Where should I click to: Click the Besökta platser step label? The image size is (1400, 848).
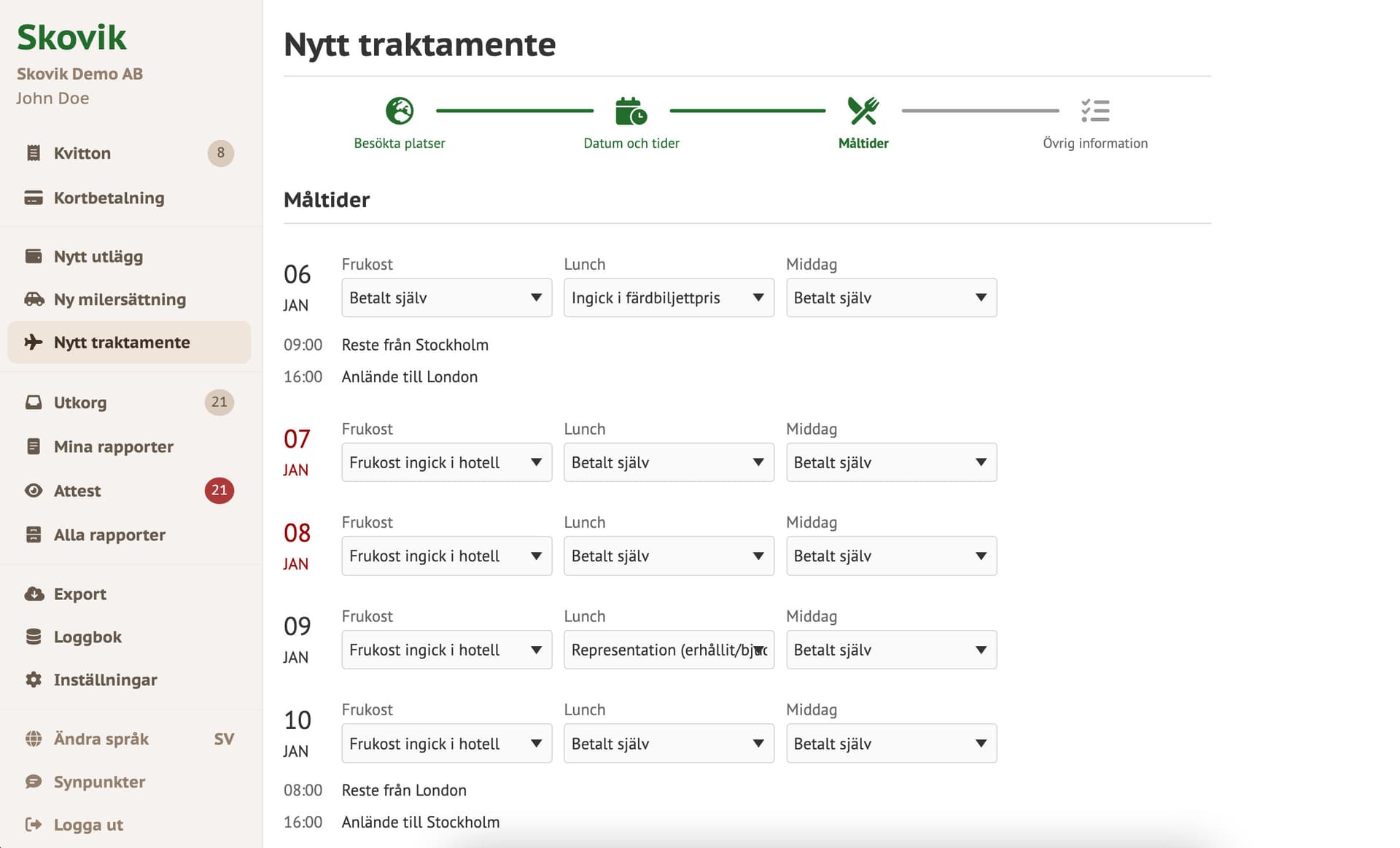tap(400, 144)
